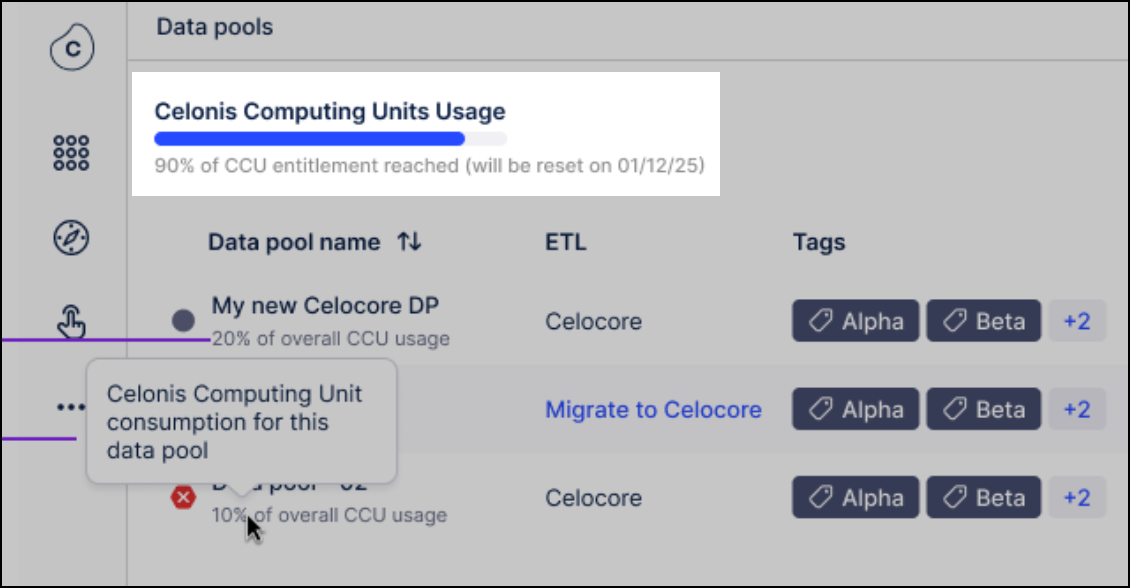
Task: Click the sort arrows beside Data pool name
Action: click(x=409, y=242)
